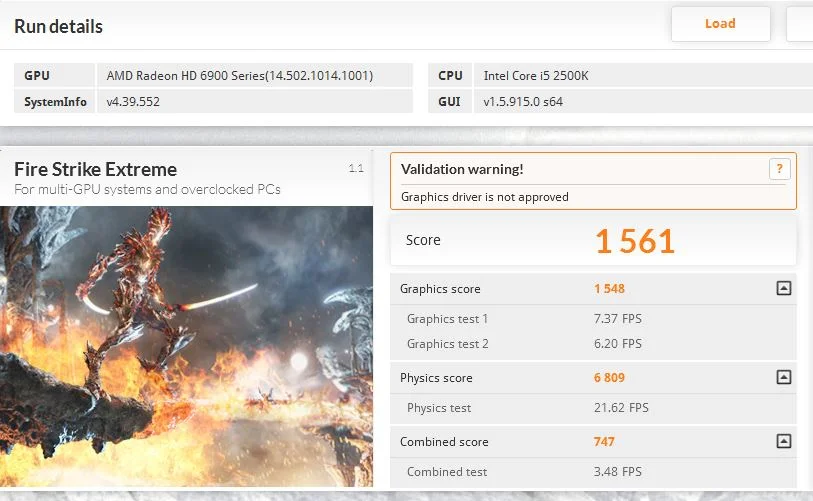Select the GPU value AMD Radeon HD 6900 Series
Viewport: 813px width, 501px height.
point(240,76)
